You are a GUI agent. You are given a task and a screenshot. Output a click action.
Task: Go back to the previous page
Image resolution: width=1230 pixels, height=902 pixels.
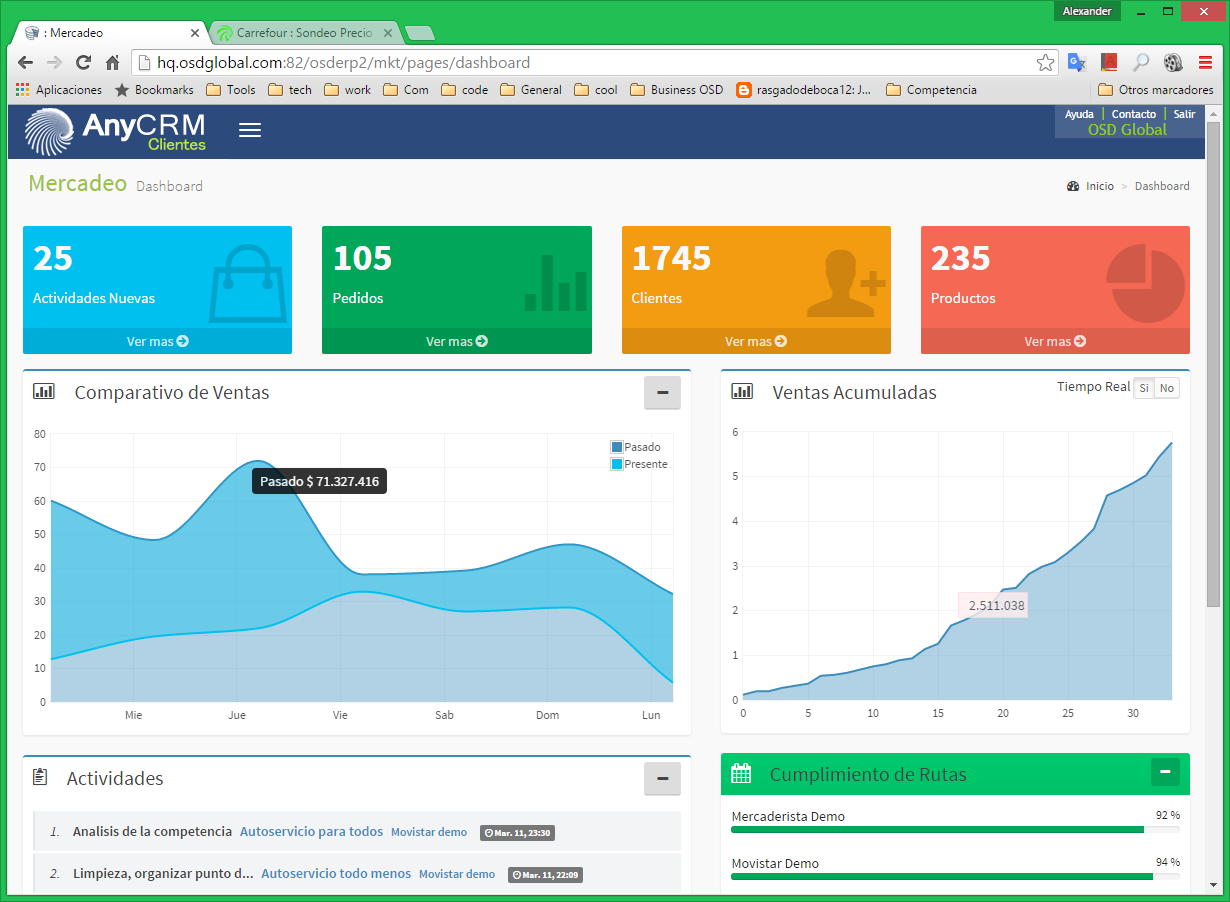point(26,62)
